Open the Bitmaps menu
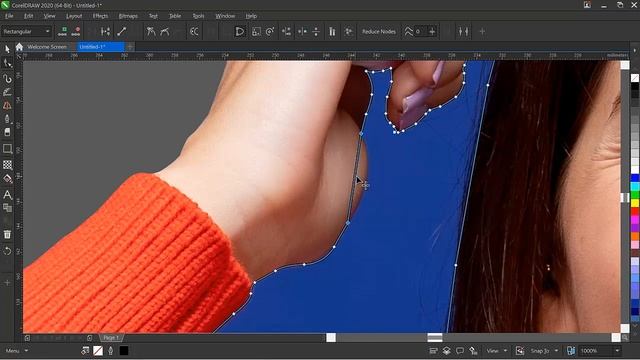The image size is (640, 360). coord(128,16)
